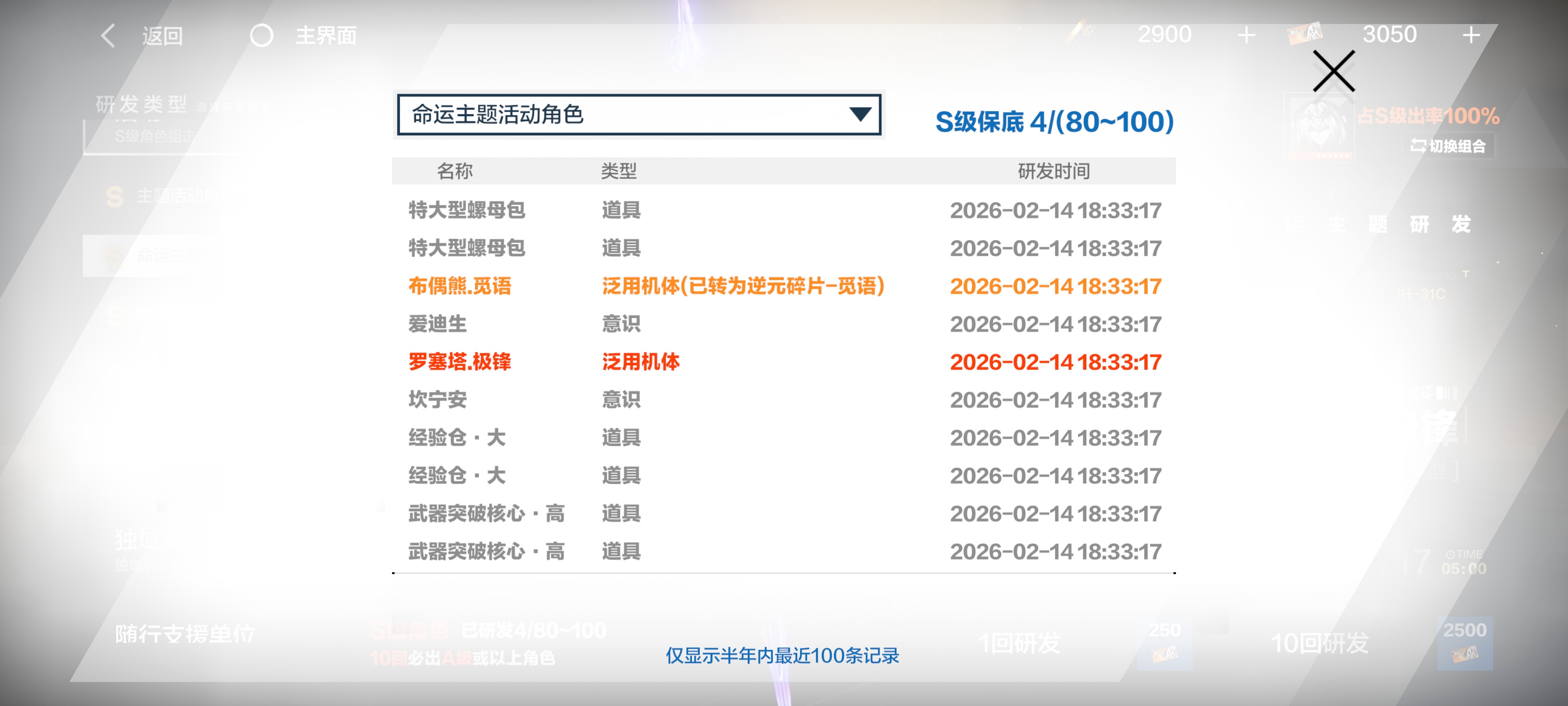Click the 名称 column header

pyautogui.click(x=455, y=171)
